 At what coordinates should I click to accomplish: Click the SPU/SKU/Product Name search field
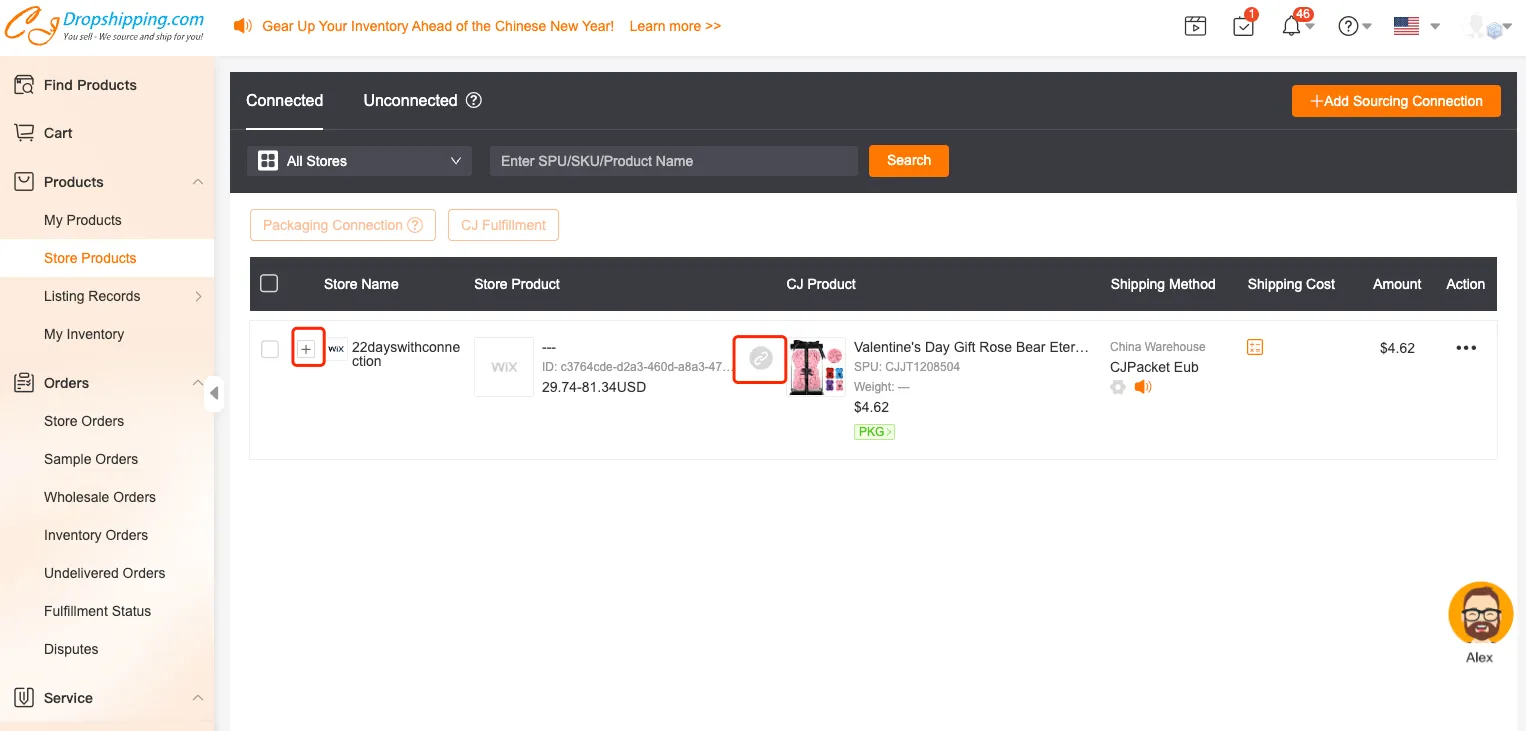pyautogui.click(x=673, y=161)
